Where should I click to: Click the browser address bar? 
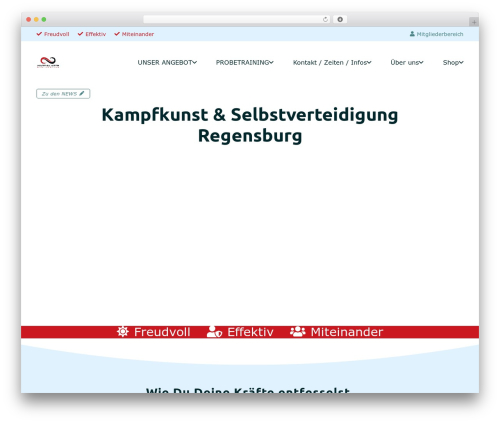pyautogui.click(x=237, y=19)
